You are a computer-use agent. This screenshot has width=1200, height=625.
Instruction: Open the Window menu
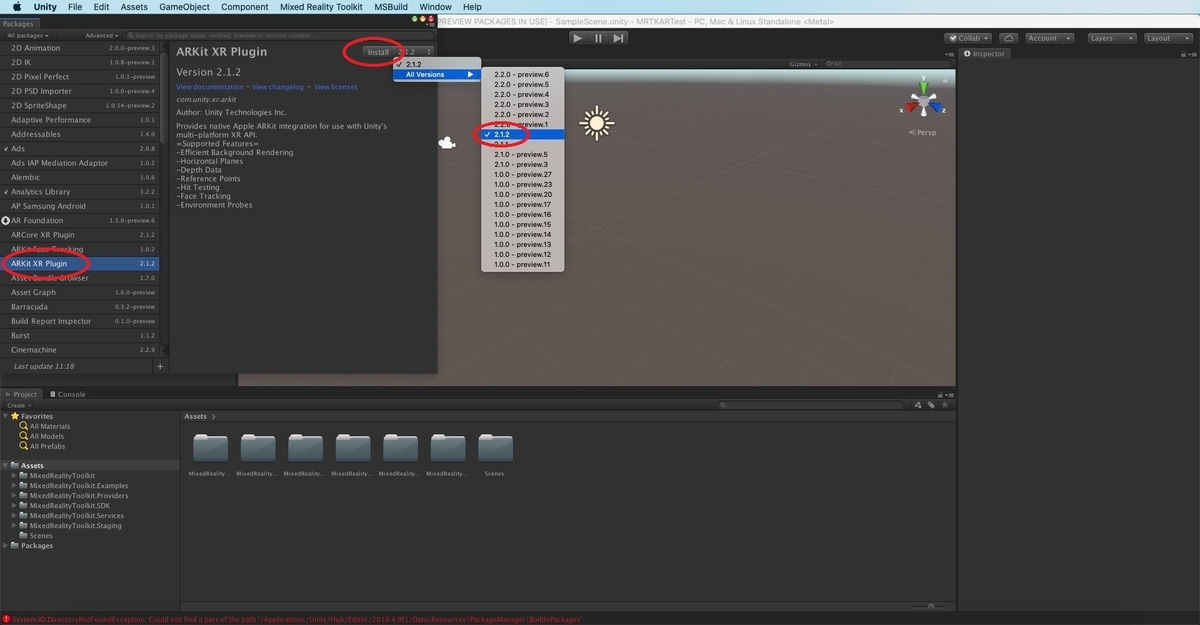[x=435, y=7]
